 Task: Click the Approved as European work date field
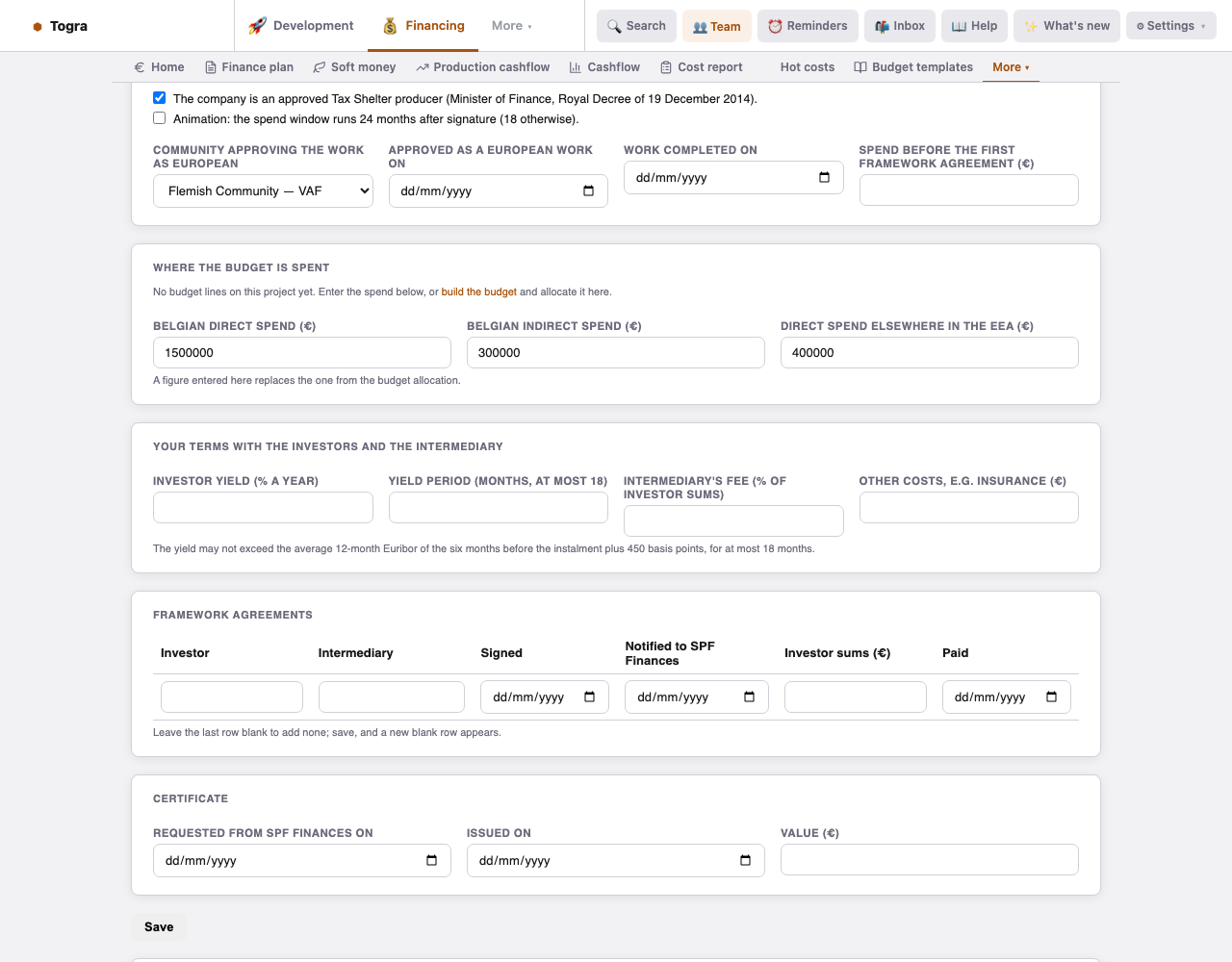point(499,190)
